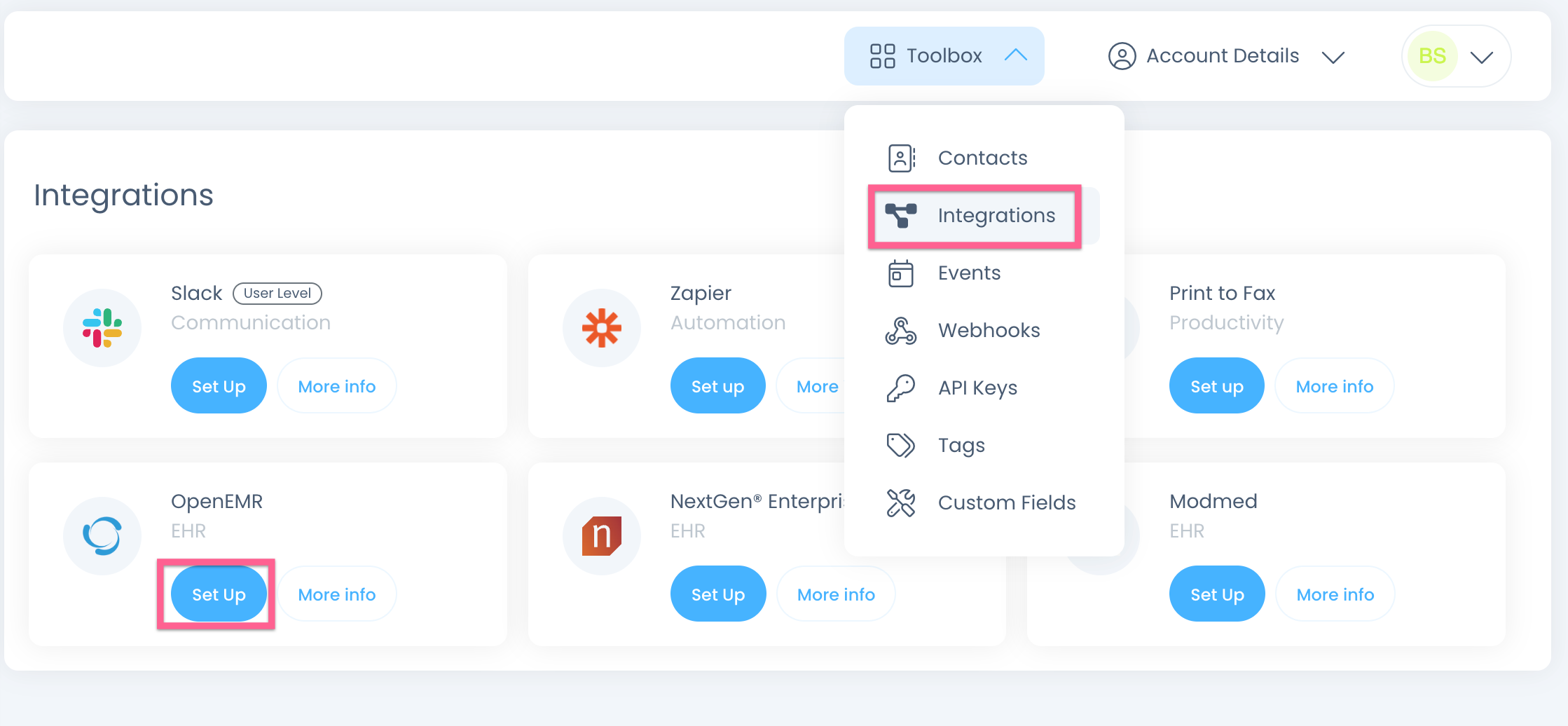Select Contacts from the Toolbox menu
The width and height of the screenshot is (1568, 726).
point(982,158)
